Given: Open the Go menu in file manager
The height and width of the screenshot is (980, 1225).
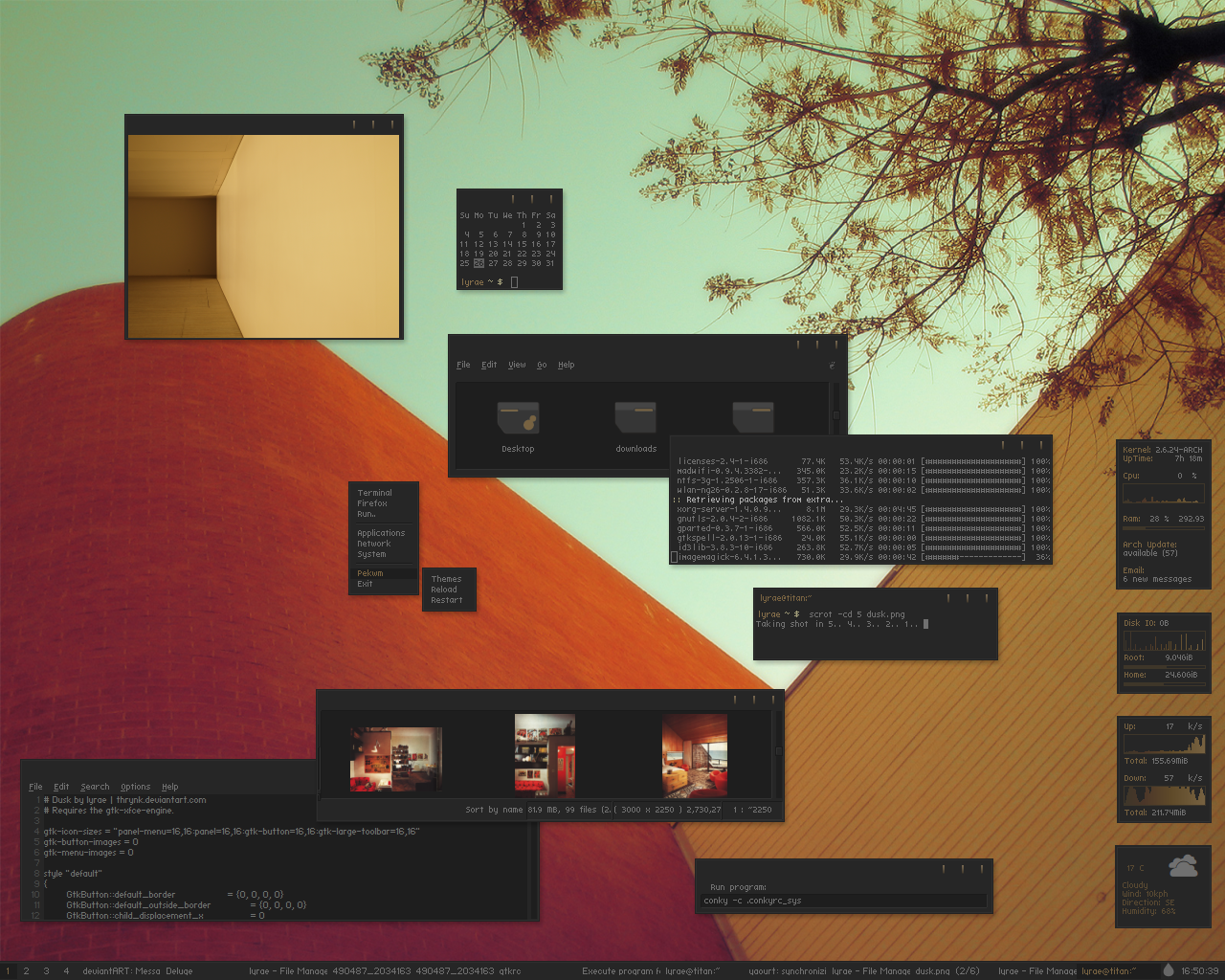Looking at the screenshot, I should pyautogui.click(x=542, y=365).
